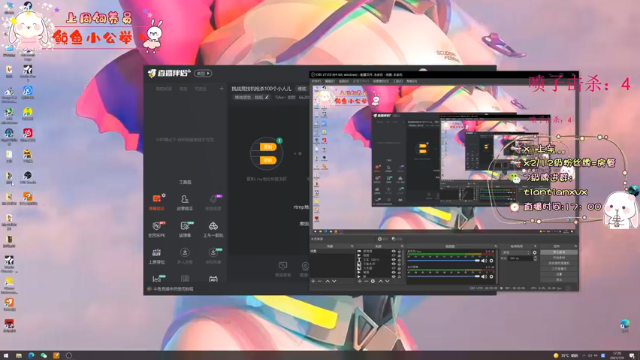
Task: Toggle visibility eye of top OBS source
Action: pyautogui.click(x=394, y=251)
